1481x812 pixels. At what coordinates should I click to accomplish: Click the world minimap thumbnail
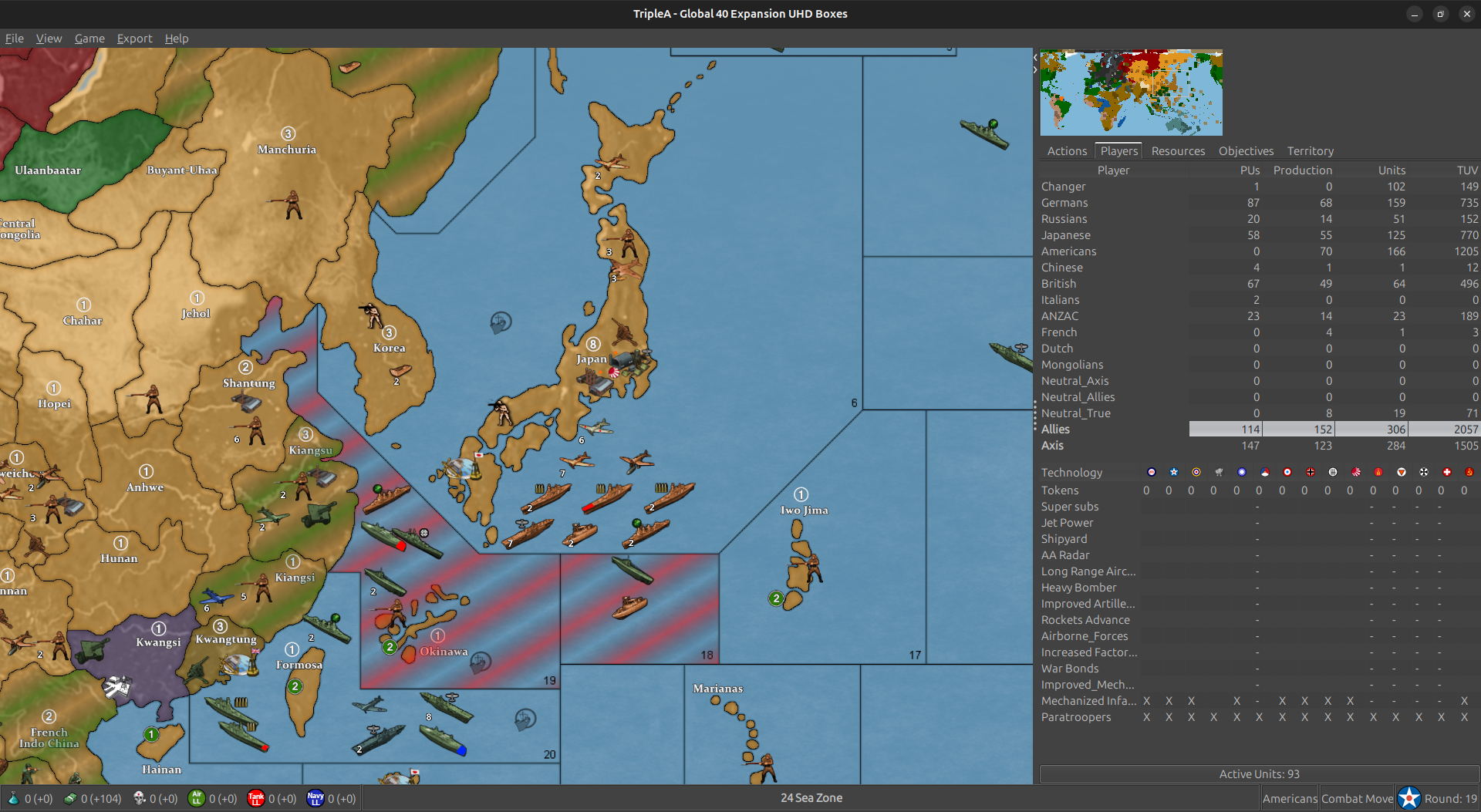(x=1131, y=93)
